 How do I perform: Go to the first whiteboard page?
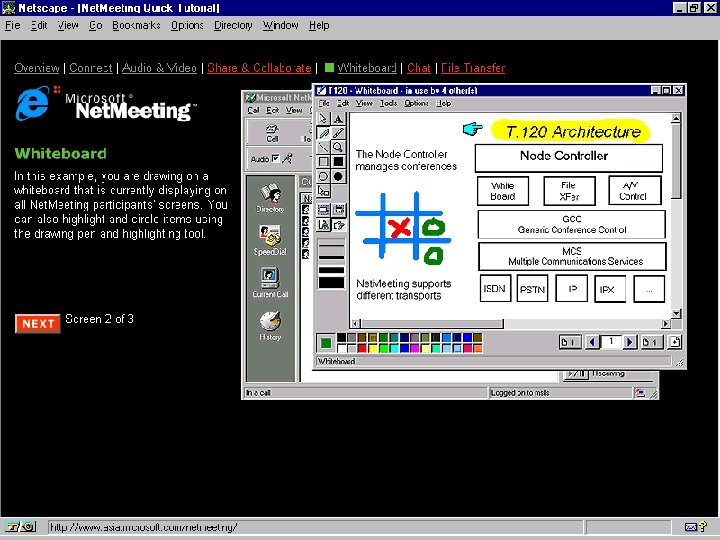pyautogui.click(x=569, y=342)
